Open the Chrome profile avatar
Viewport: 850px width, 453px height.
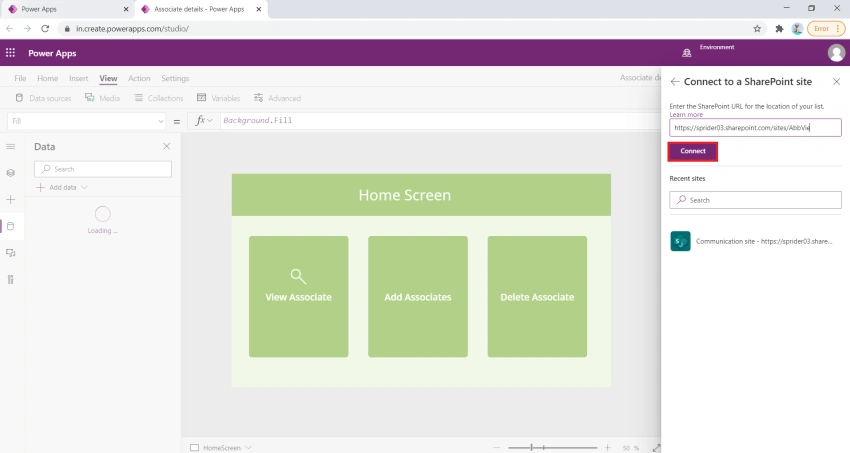797,29
